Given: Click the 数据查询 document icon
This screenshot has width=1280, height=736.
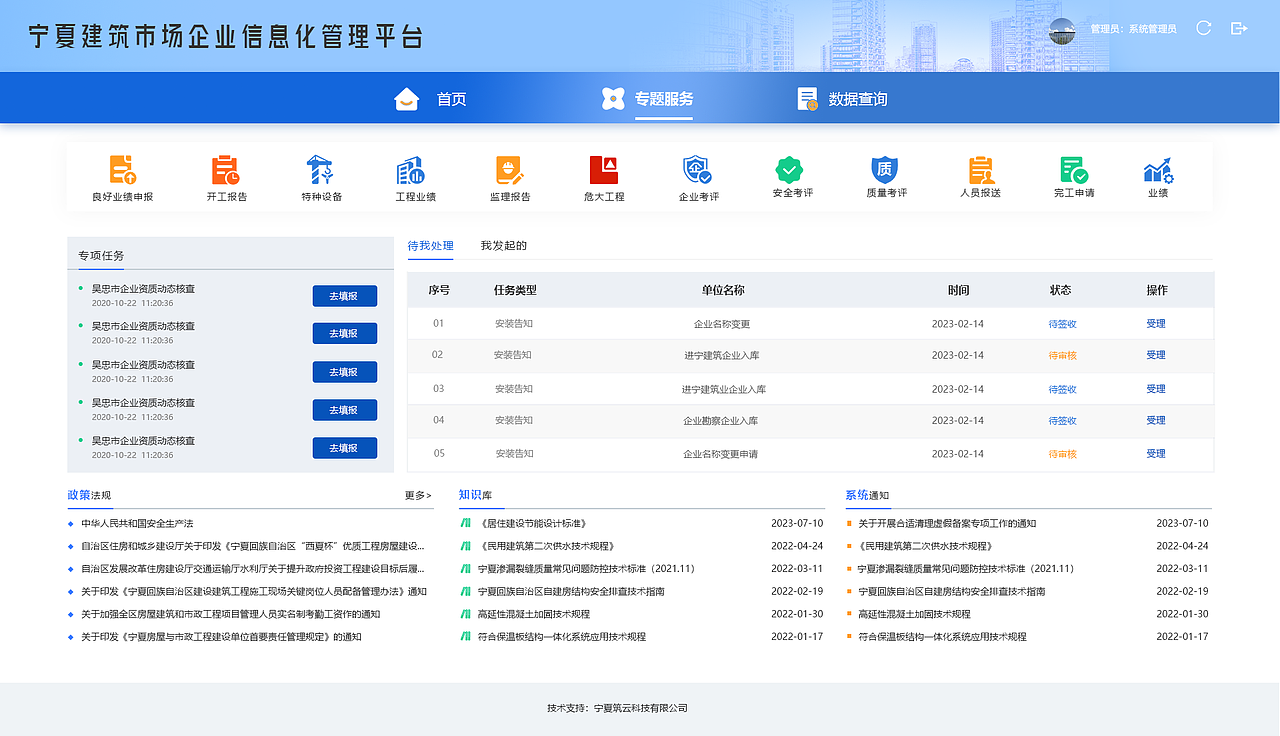Looking at the screenshot, I should tap(808, 99).
